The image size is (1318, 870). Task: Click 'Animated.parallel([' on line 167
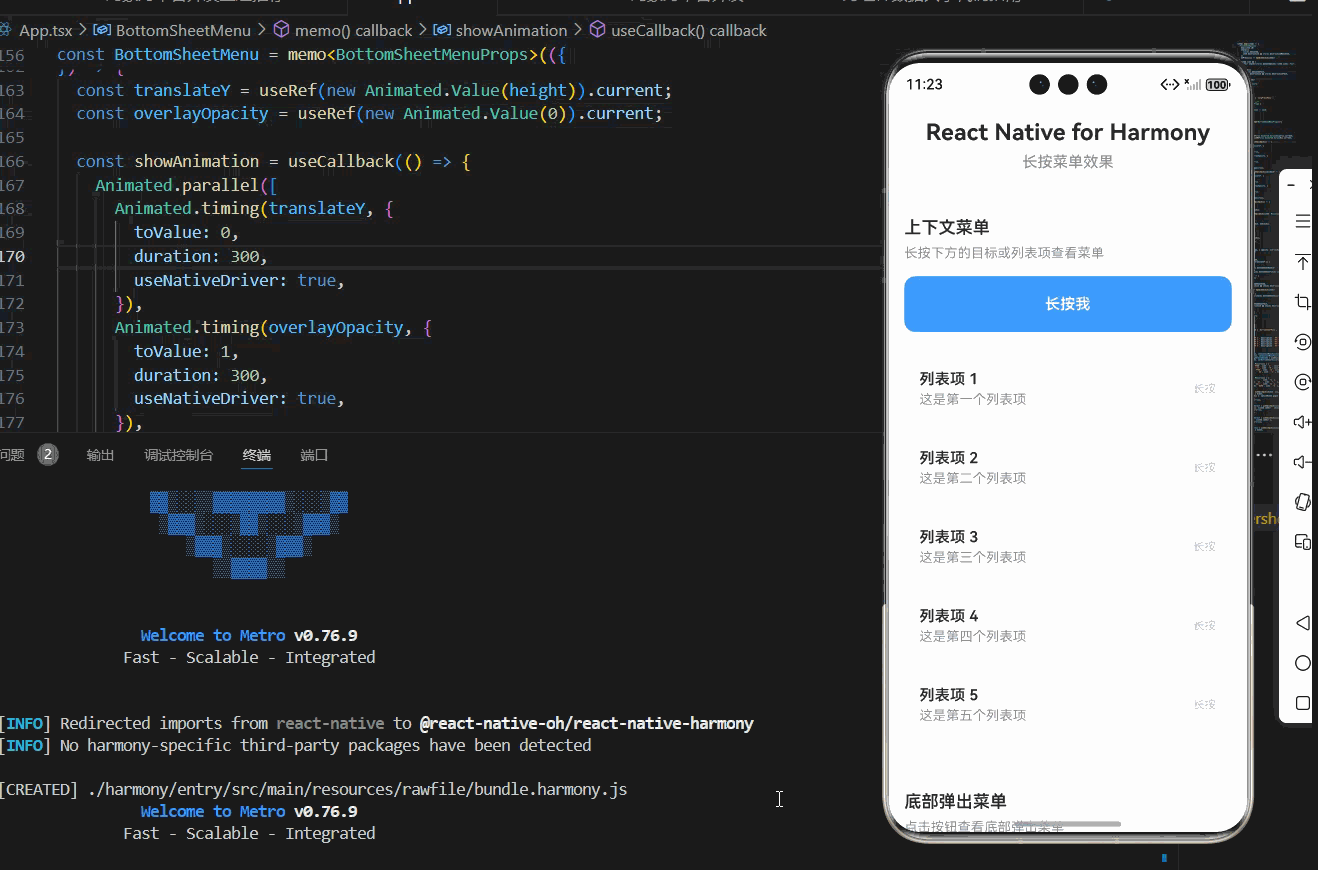186,185
